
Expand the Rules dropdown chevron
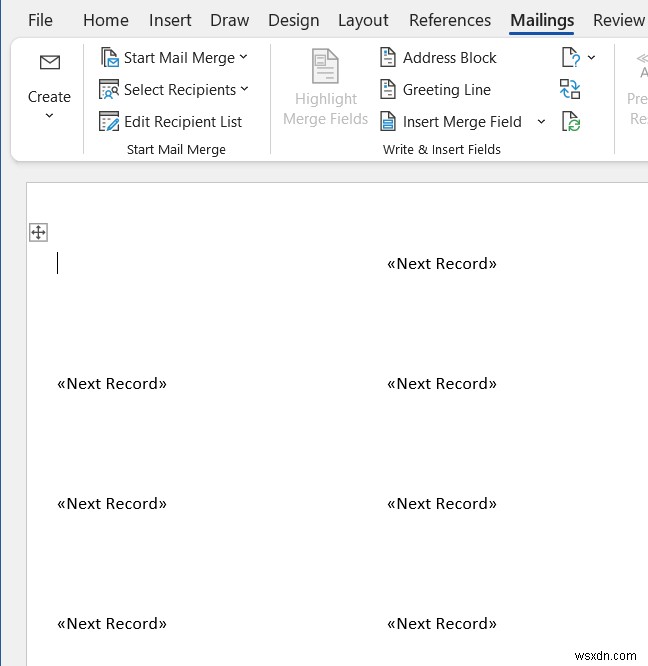click(x=591, y=57)
